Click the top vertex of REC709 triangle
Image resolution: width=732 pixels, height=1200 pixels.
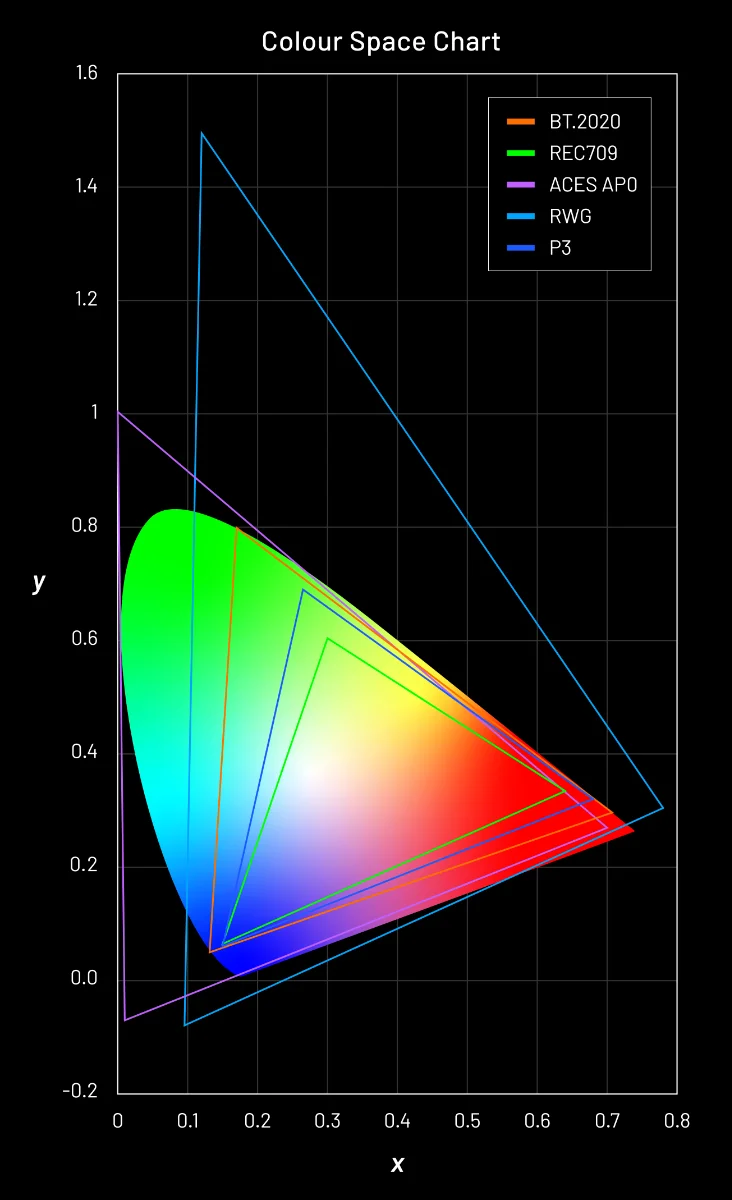tap(327, 638)
